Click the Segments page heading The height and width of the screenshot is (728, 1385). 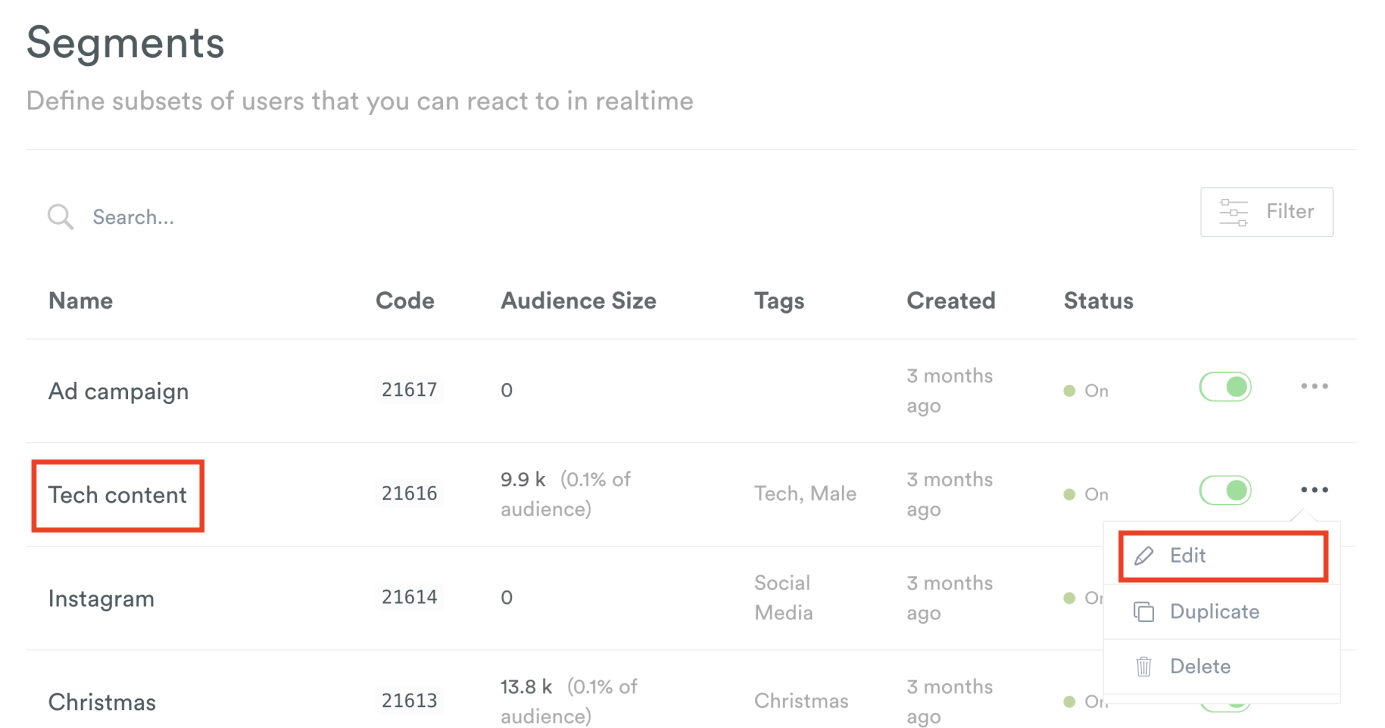tap(125, 43)
